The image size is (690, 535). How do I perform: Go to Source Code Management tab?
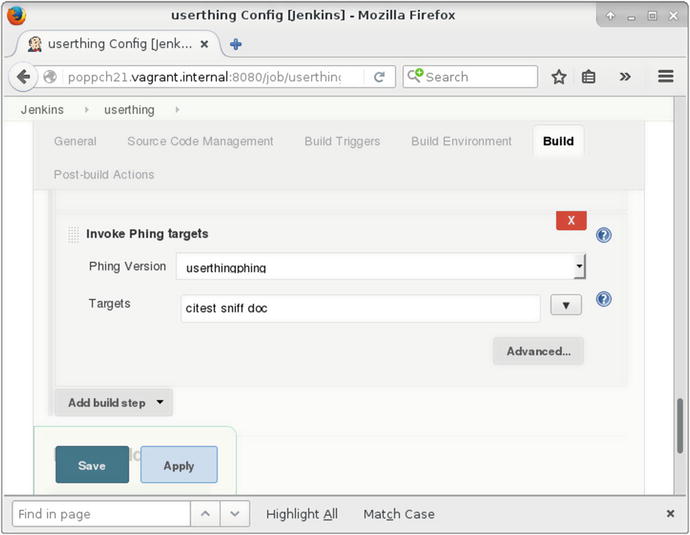pyautogui.click(x=200, y=141)
